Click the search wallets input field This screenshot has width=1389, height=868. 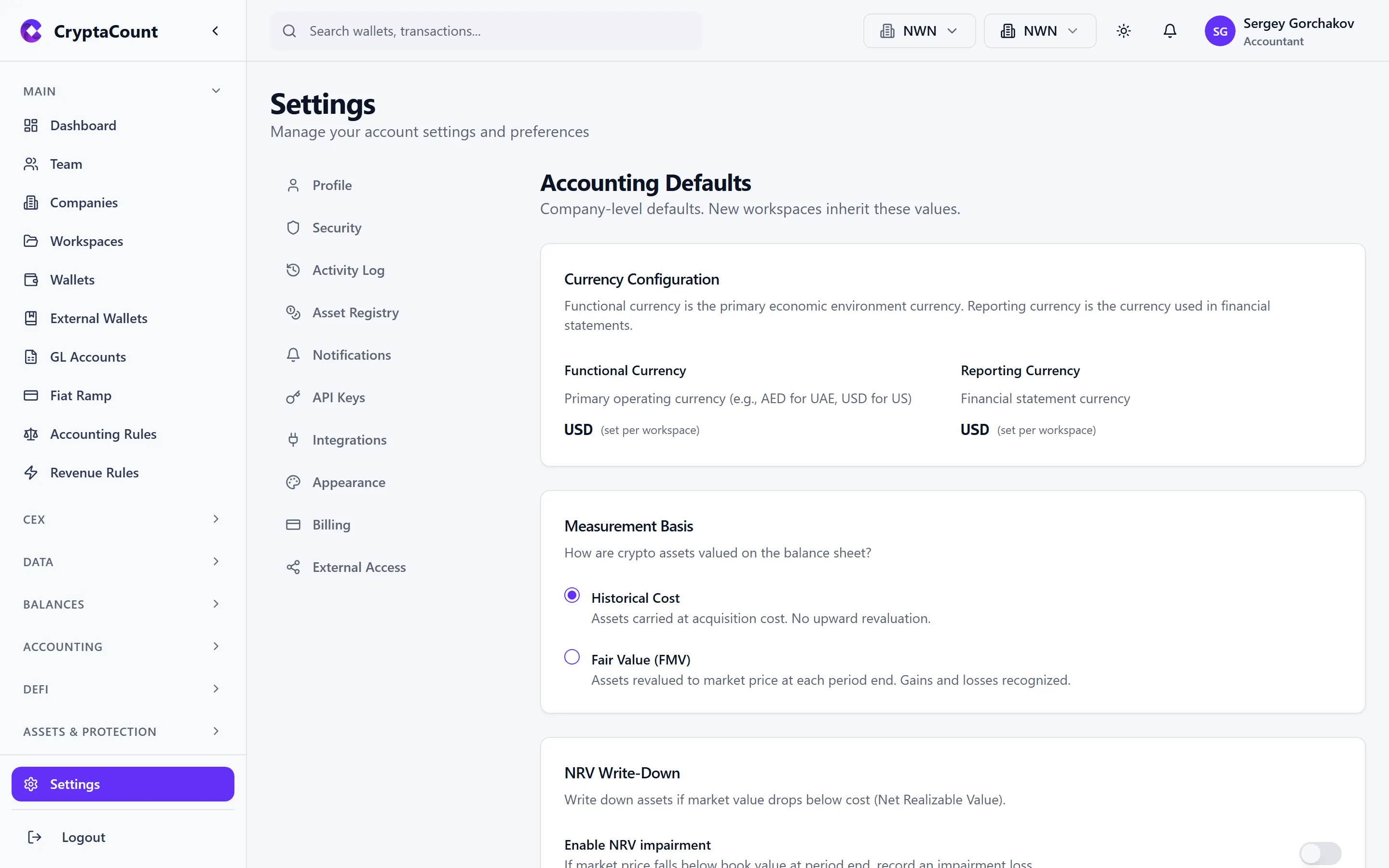tap(486, 31)
